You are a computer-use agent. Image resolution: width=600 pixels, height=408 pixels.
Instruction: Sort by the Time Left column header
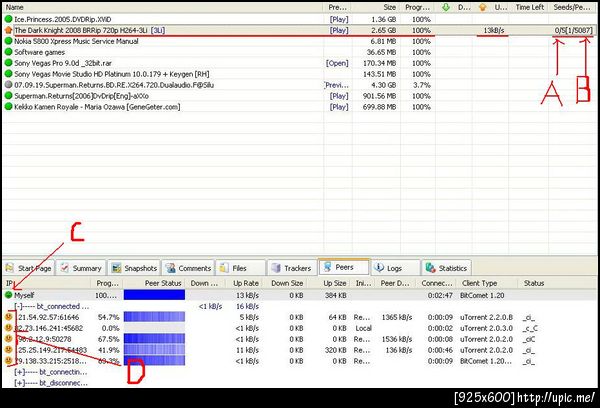(x=529, y=7)
